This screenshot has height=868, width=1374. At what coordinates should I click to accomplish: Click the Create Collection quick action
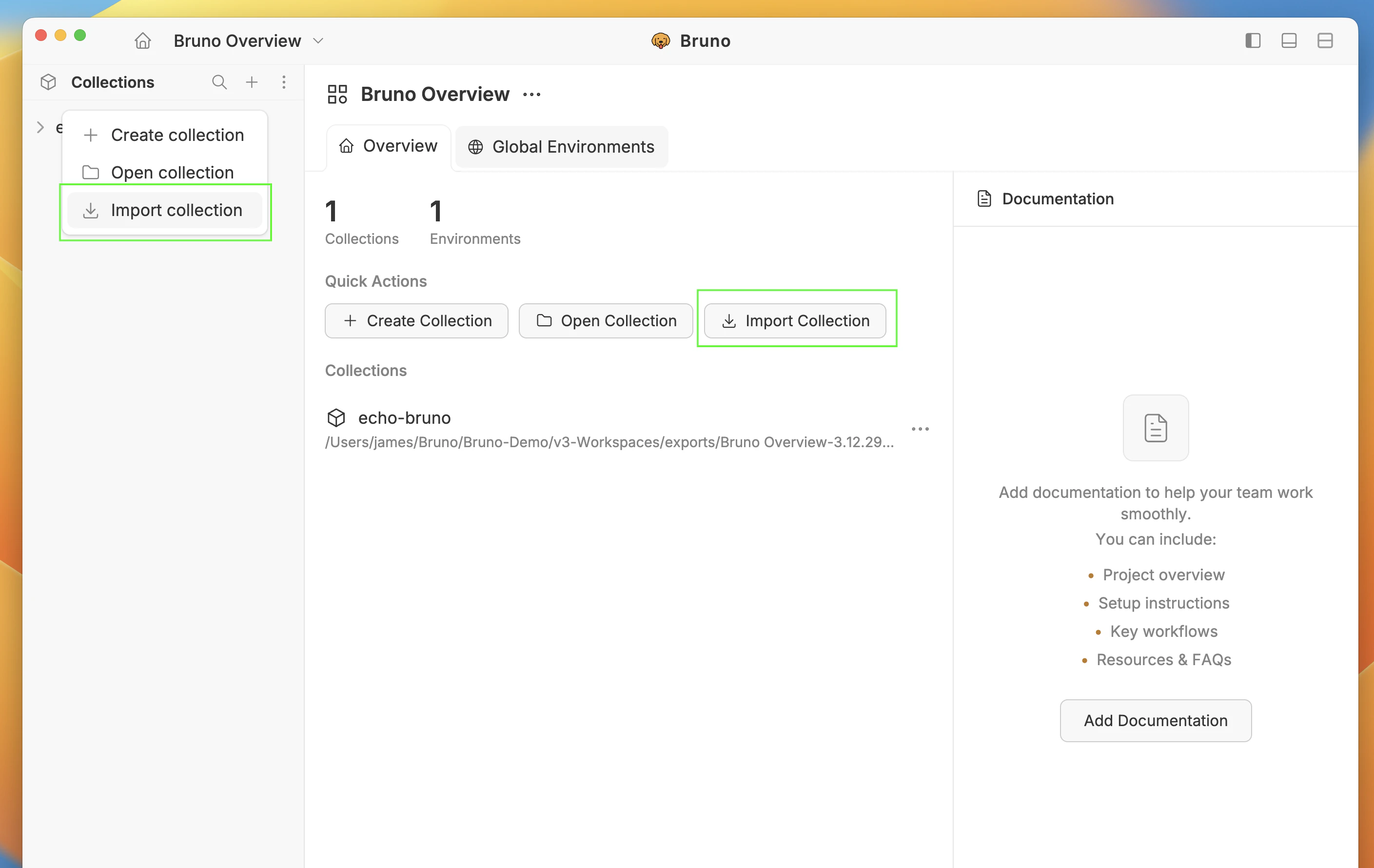pos(416,320)
